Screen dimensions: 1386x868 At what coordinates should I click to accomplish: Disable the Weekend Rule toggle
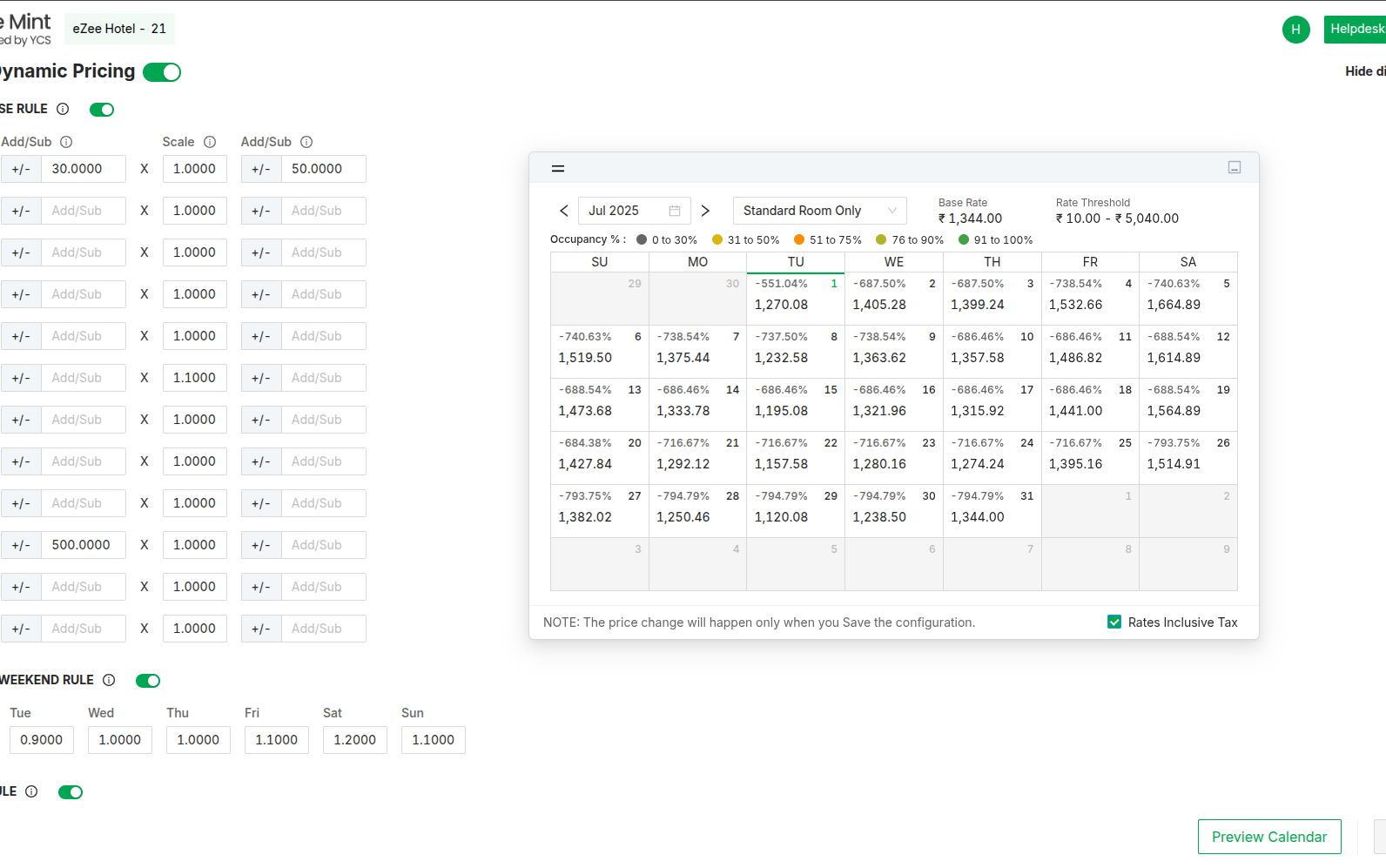coord(148,681)
